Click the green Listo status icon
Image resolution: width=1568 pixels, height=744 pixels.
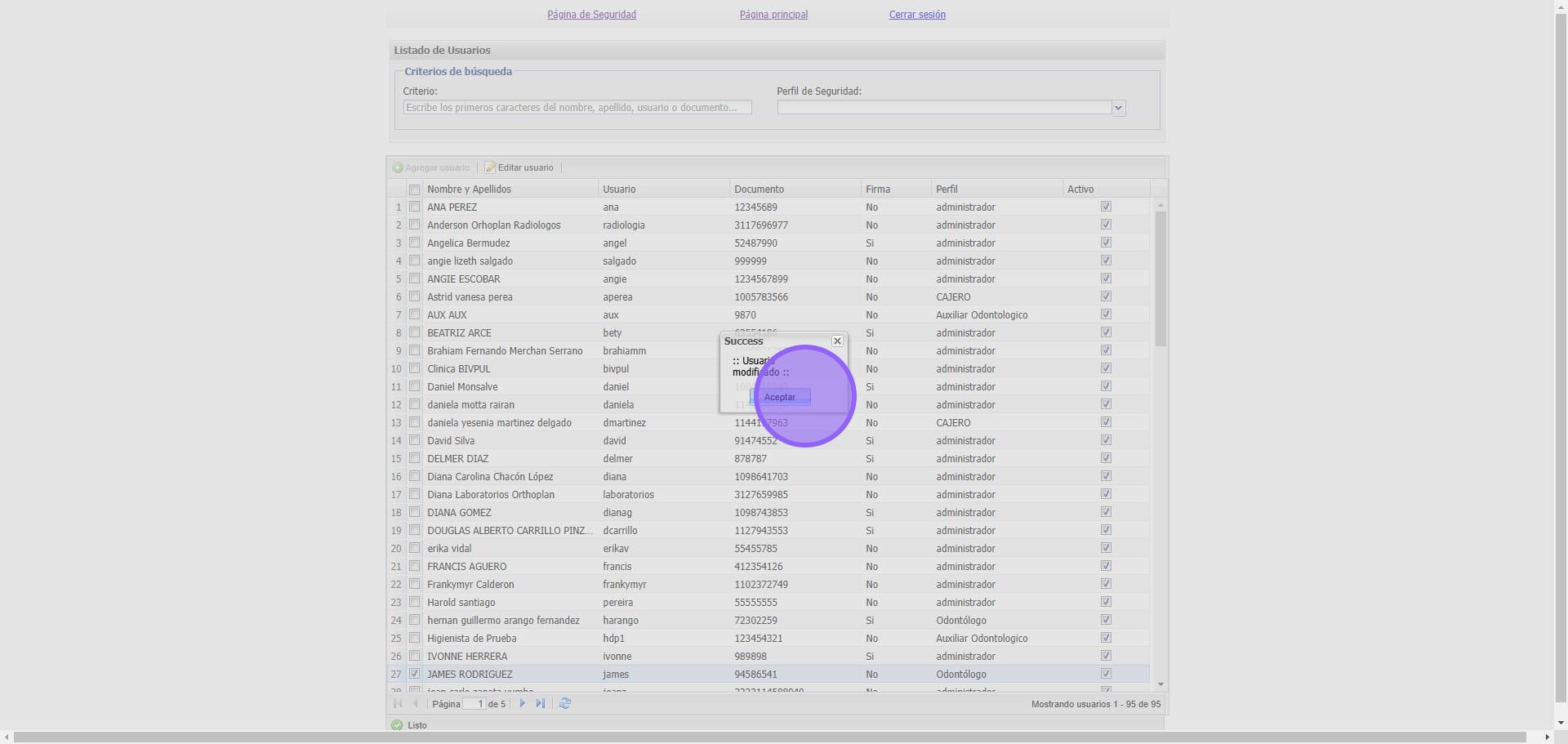tap(397, 725)
